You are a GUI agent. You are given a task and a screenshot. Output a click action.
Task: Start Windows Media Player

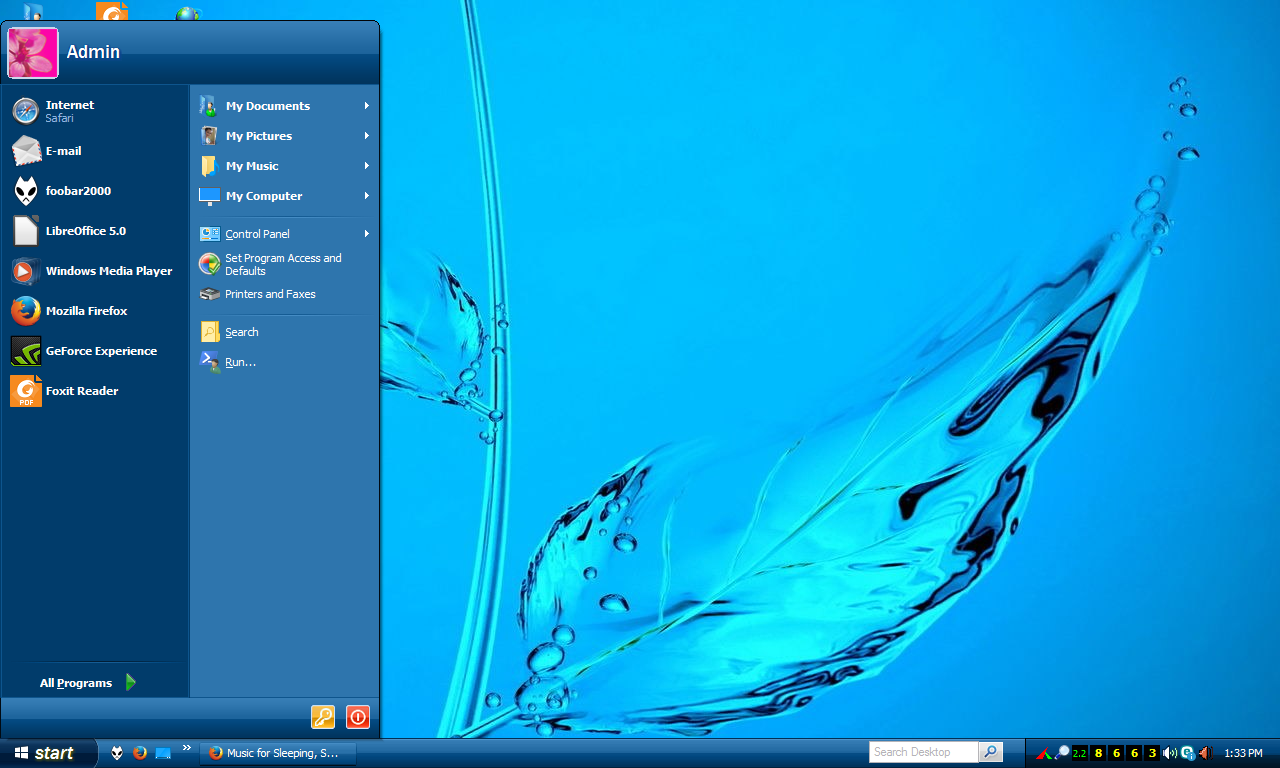click(108, 271)
